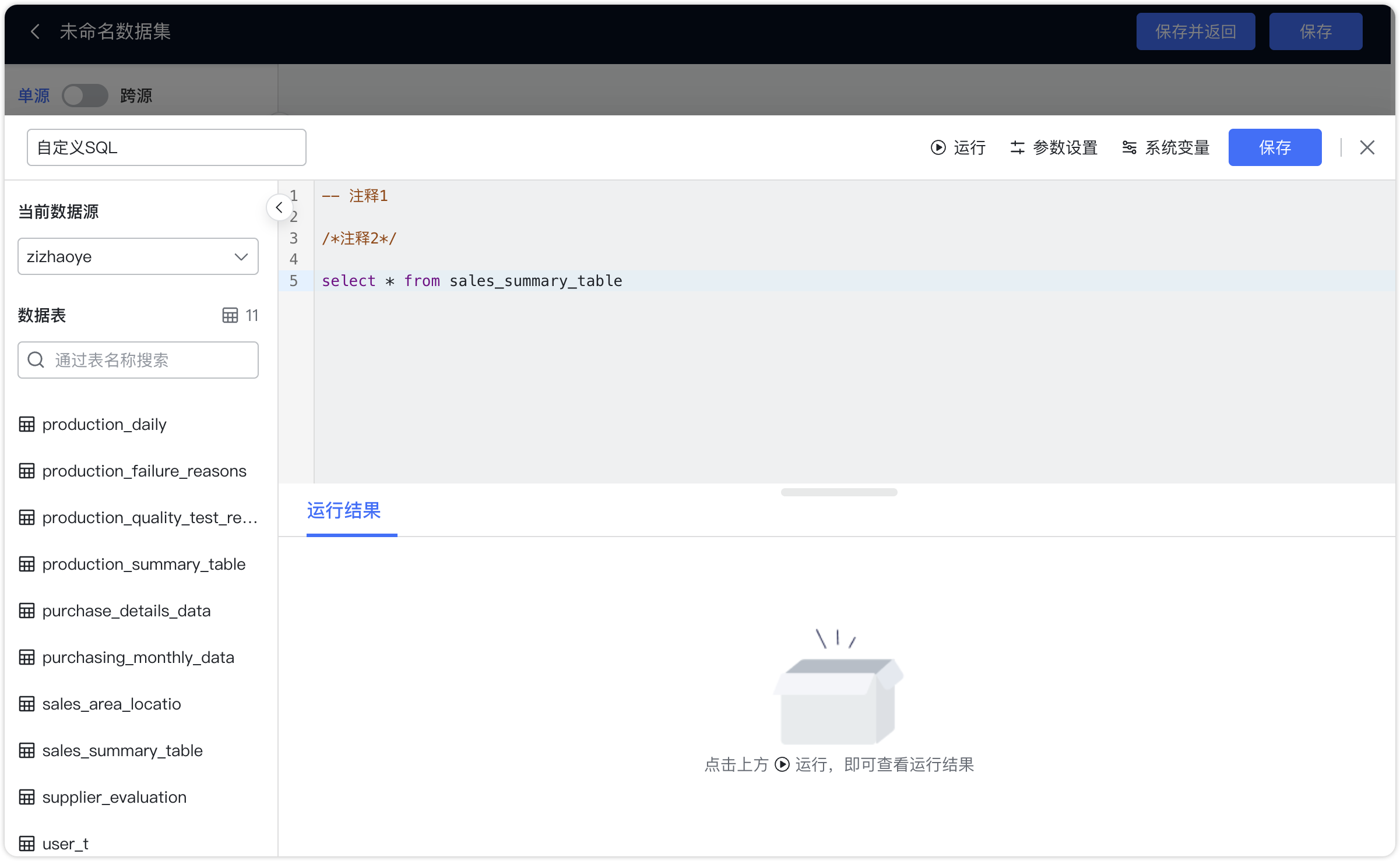This screenshot has height=861, width=1400.
Task: Open the zizhaoye data source dropdown
Action: 138,256
